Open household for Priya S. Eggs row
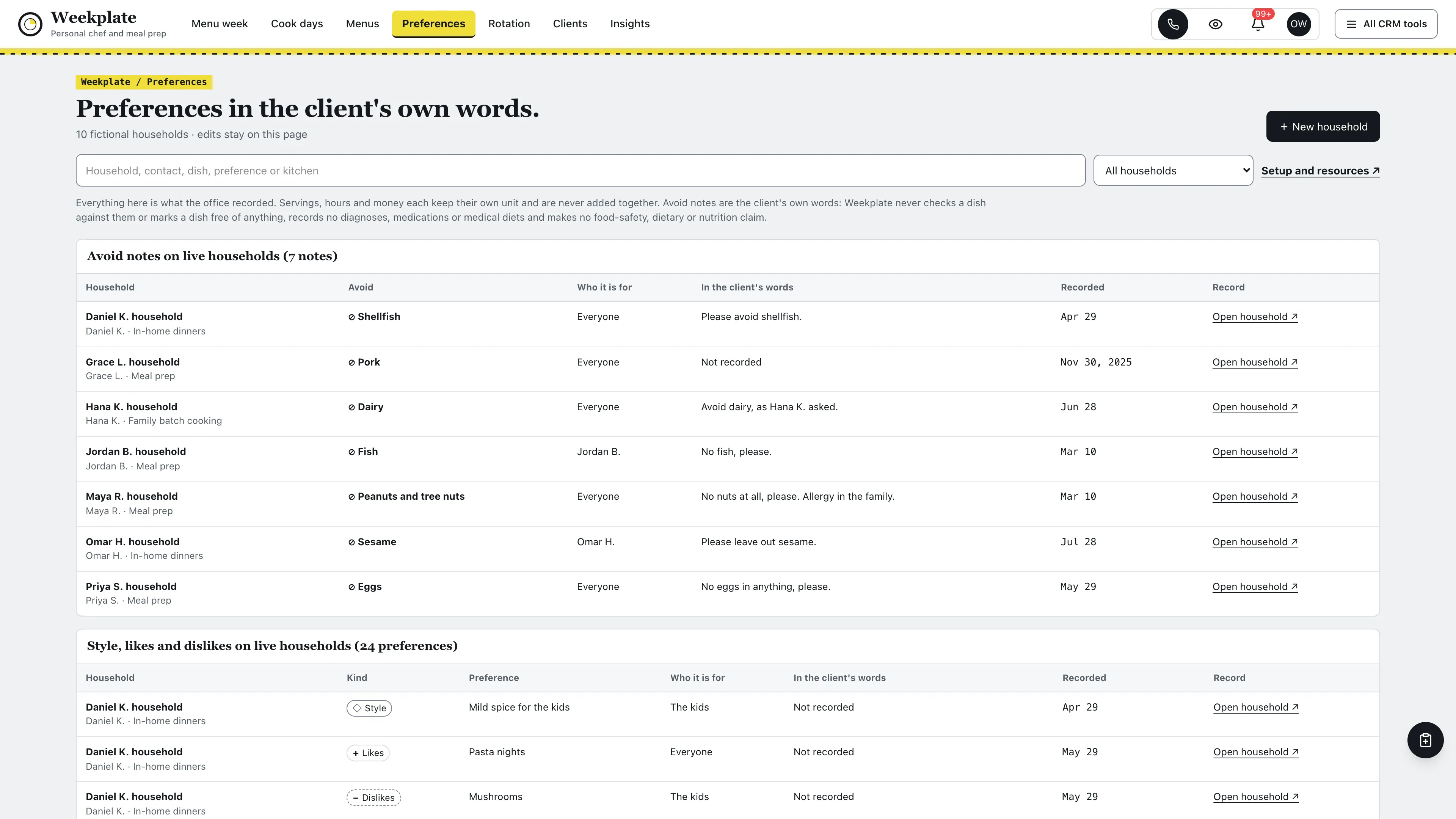Screen dimensions: 1456x819 (1254, 587)
